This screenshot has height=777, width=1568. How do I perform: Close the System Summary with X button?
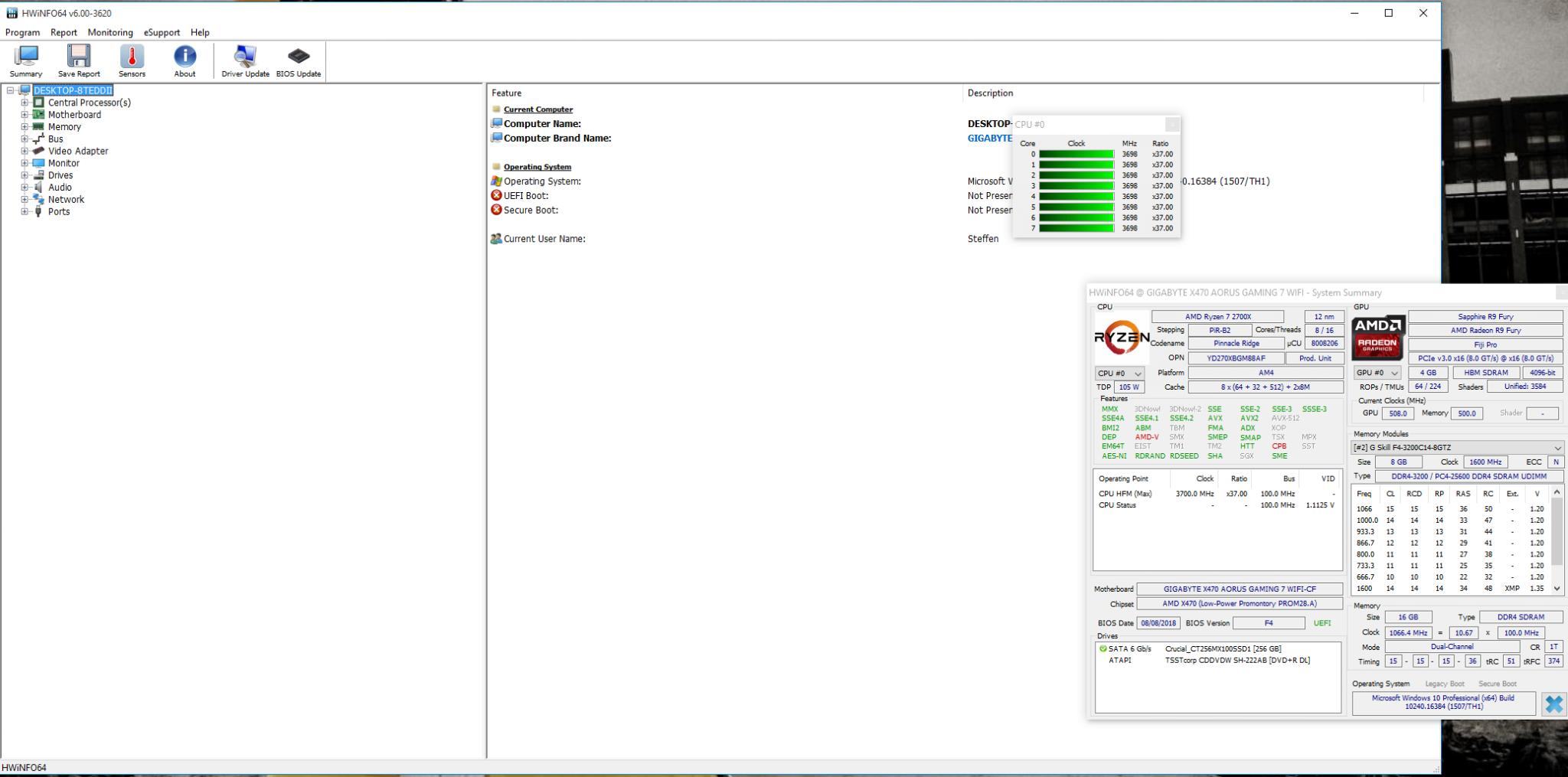point(1553,704)
